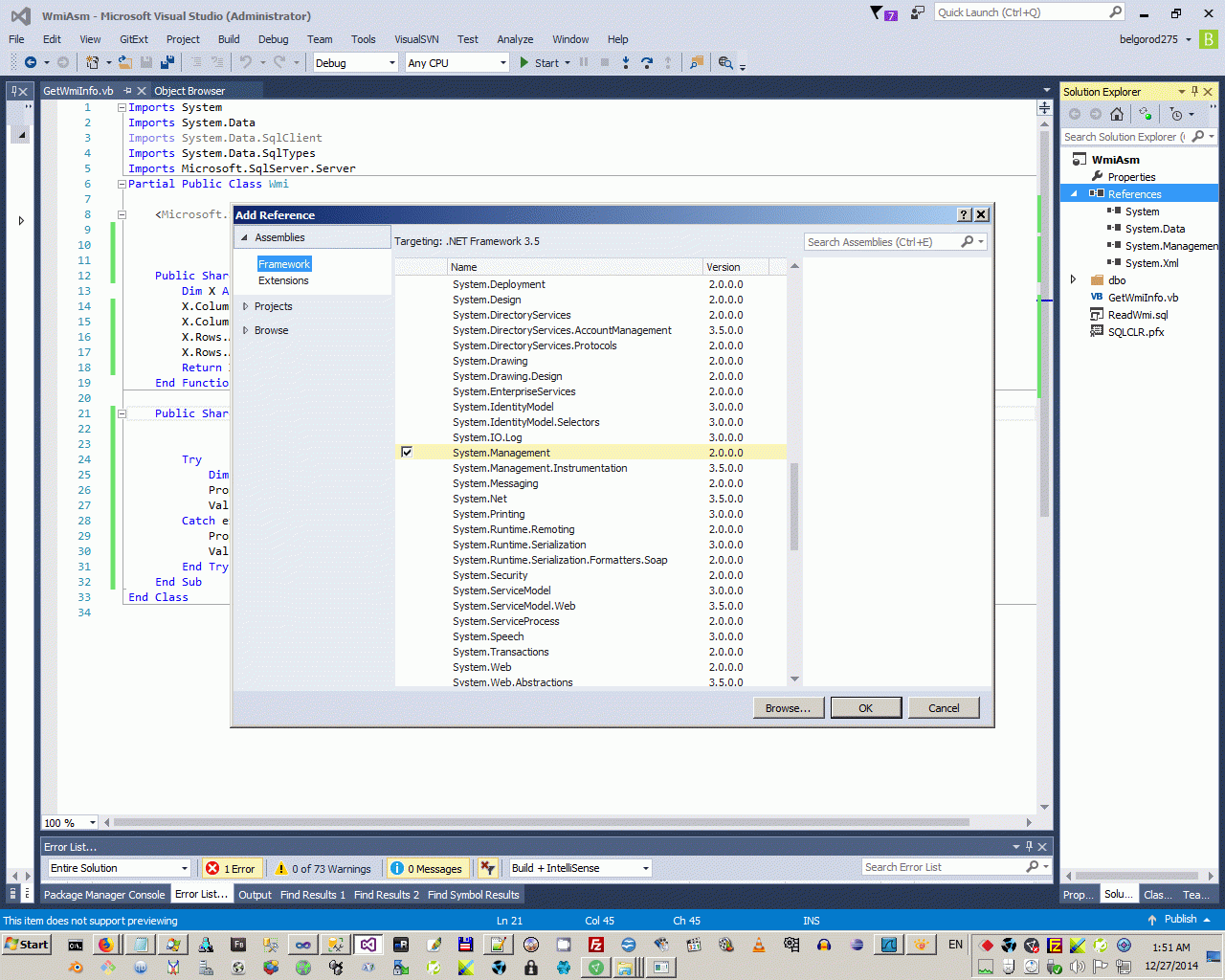The width and height of the screenshot is (1225, 980).
Task: Open the VisualSVN menu
Action: pos(416,39)
